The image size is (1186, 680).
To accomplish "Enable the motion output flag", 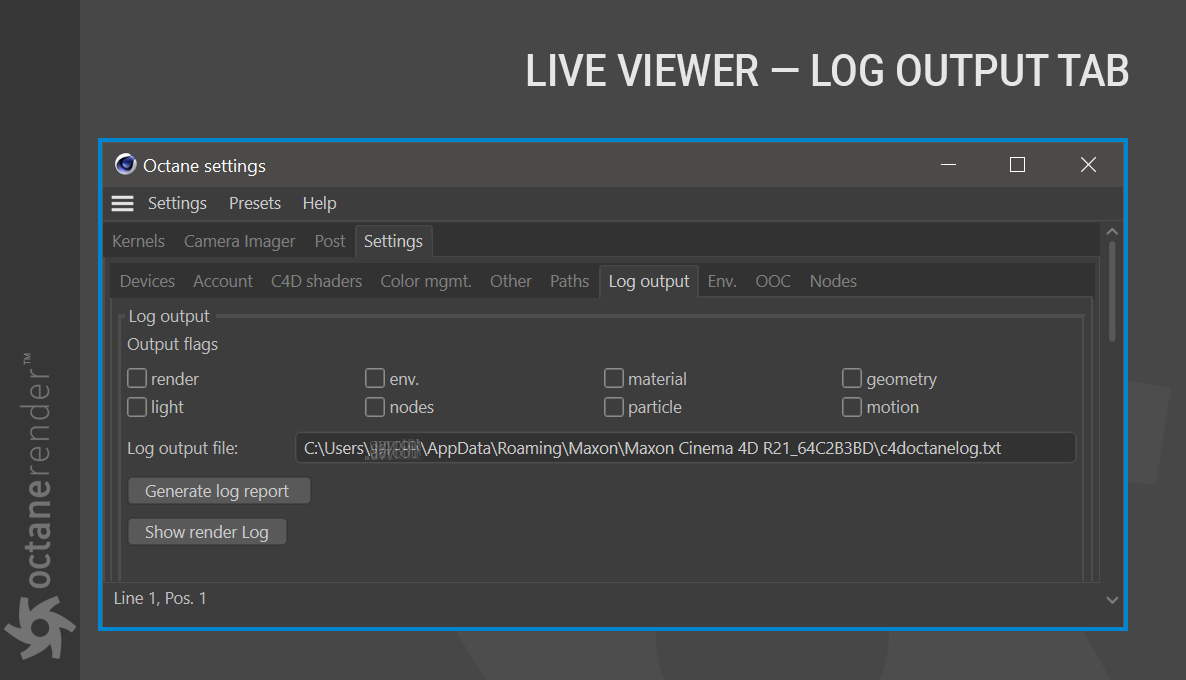I will pyautogui.click(x=852, y=407).
